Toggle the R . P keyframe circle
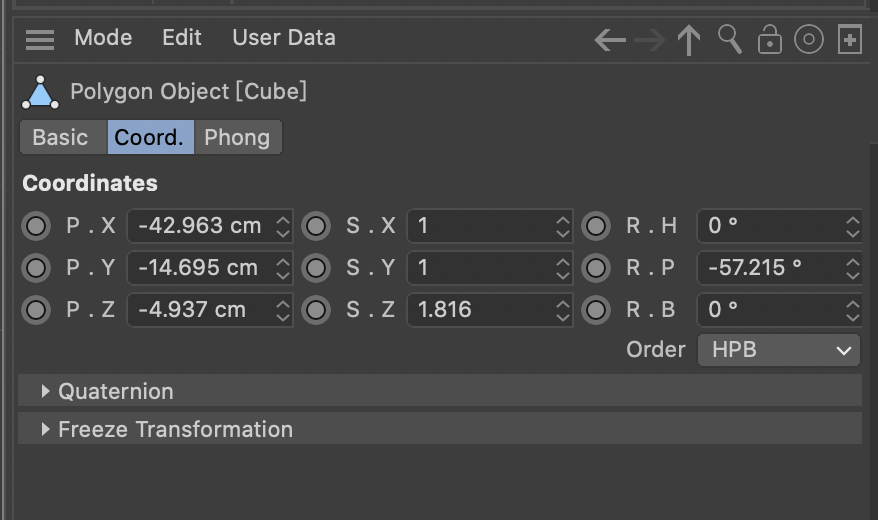The image size is (878, 520). tap(596, 268)
